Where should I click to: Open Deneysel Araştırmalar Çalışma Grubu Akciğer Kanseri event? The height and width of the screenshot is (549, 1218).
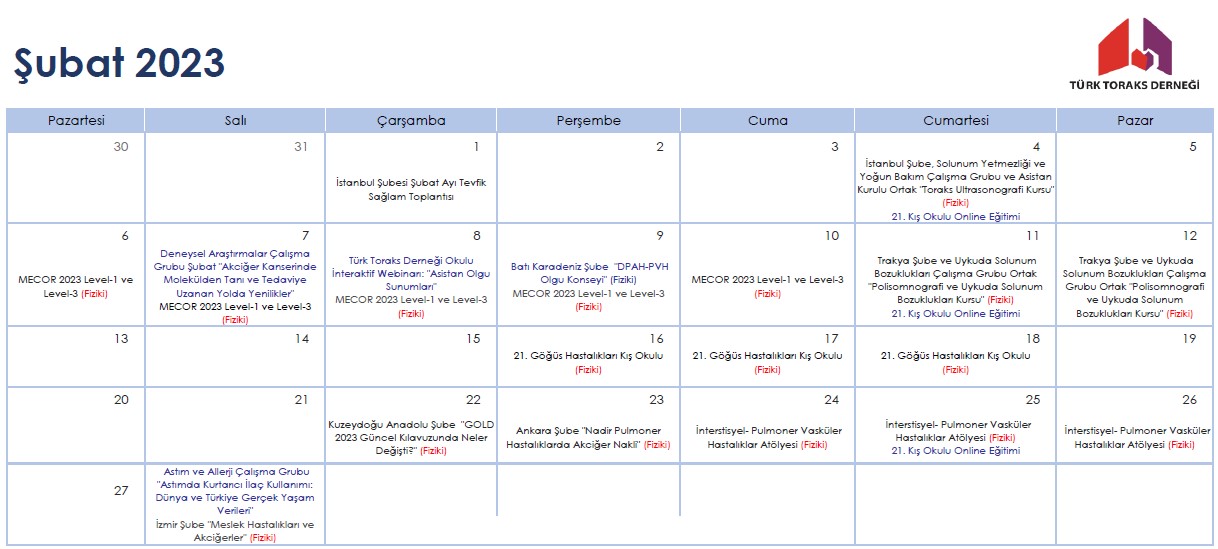click(235, 273)
